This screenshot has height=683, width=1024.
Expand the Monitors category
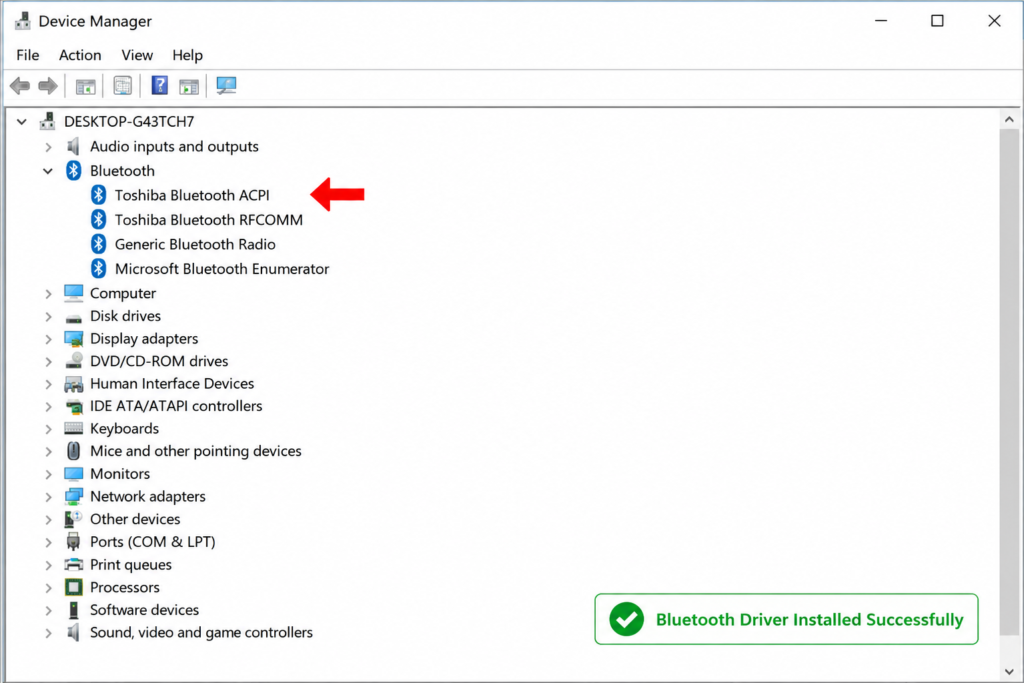pyautogui.click(x=48, y=474)
